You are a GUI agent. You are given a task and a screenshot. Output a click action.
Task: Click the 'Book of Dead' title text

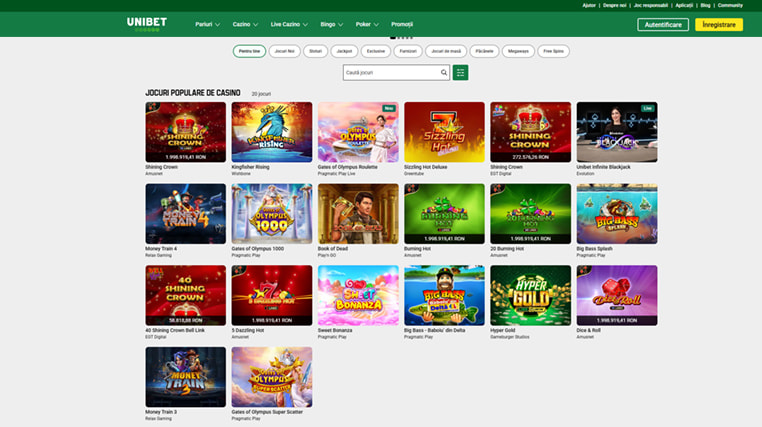[333, 249]
